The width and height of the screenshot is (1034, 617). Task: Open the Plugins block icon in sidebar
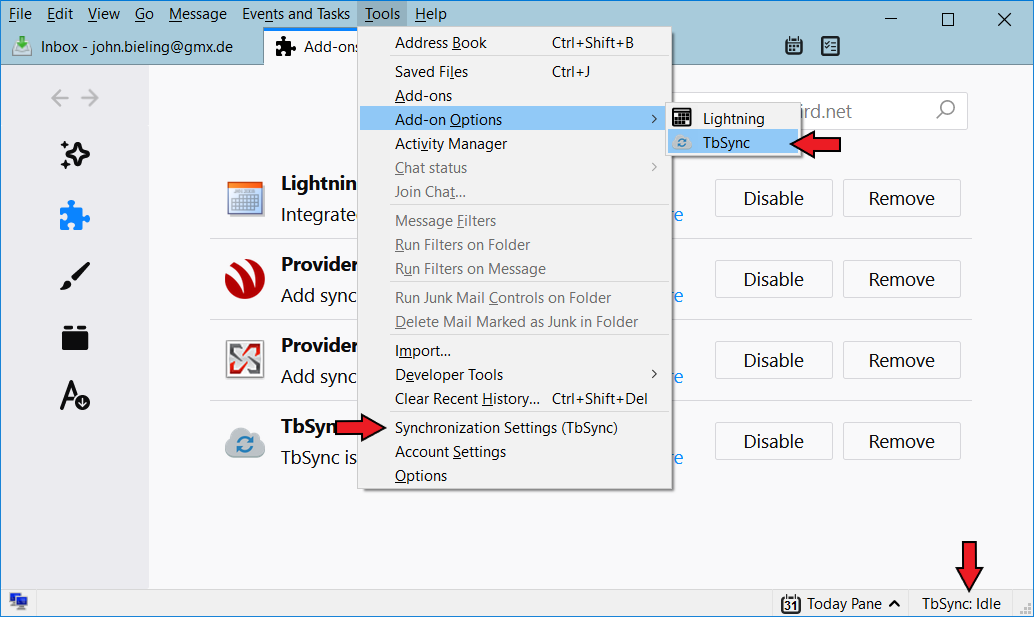coord(75,338)
